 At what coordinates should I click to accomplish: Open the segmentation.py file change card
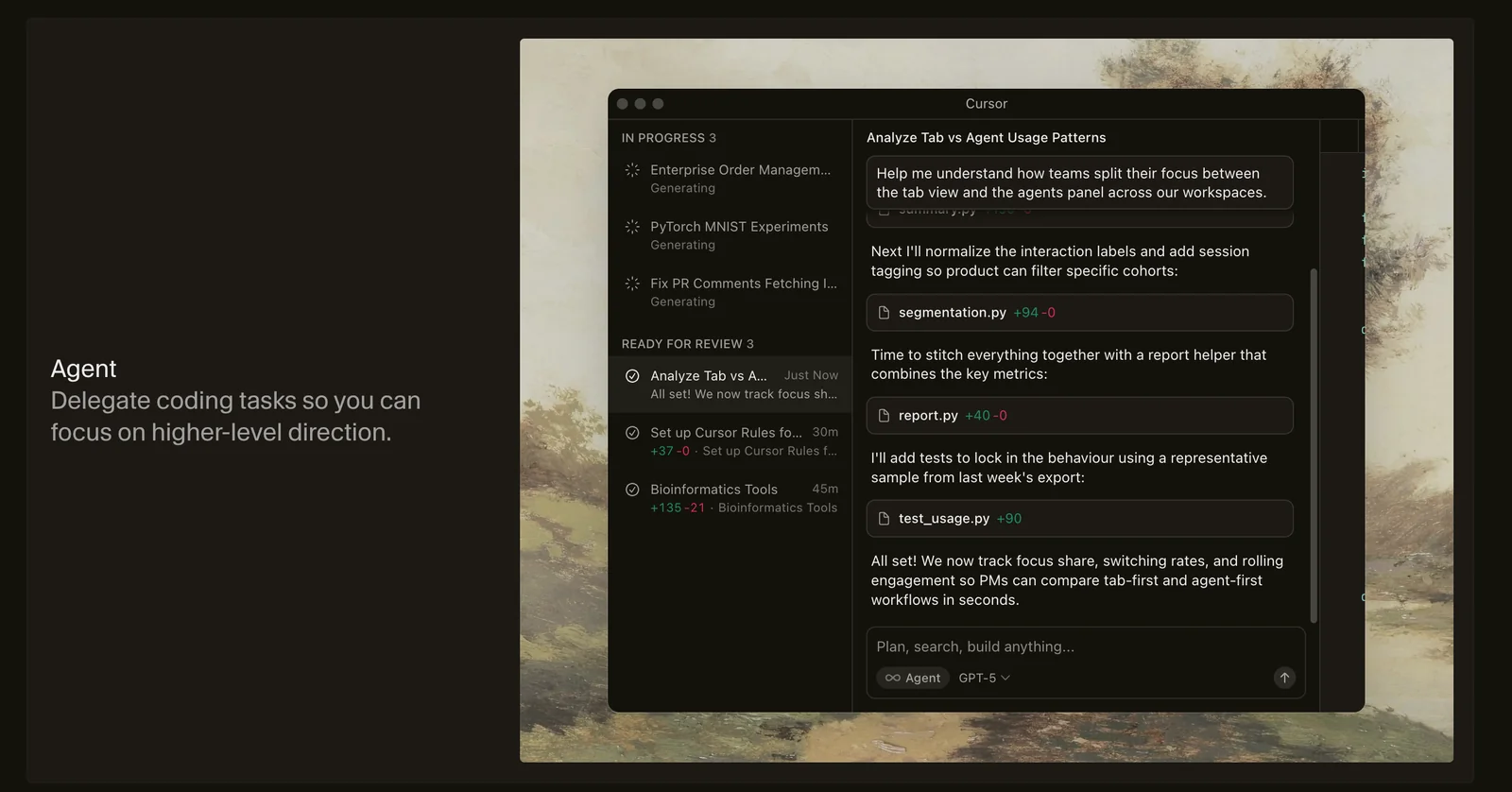[1079, 313]
